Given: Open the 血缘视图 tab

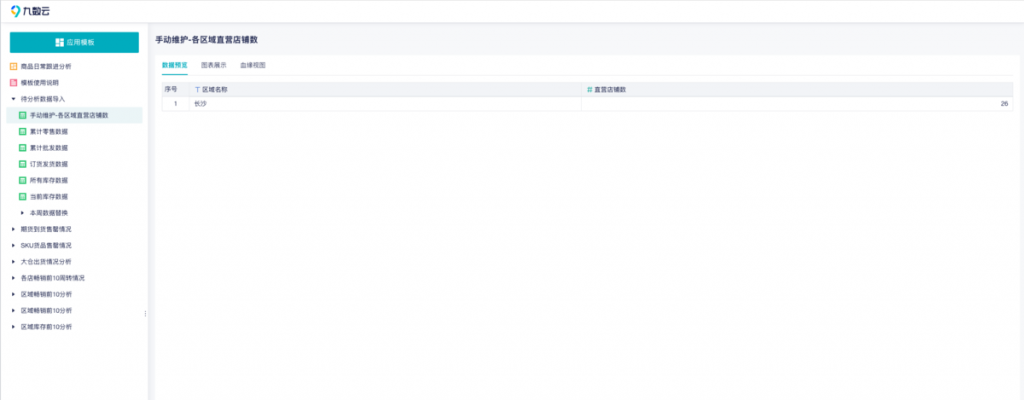Looking at the screenshot, I should (x=252, y=64).
